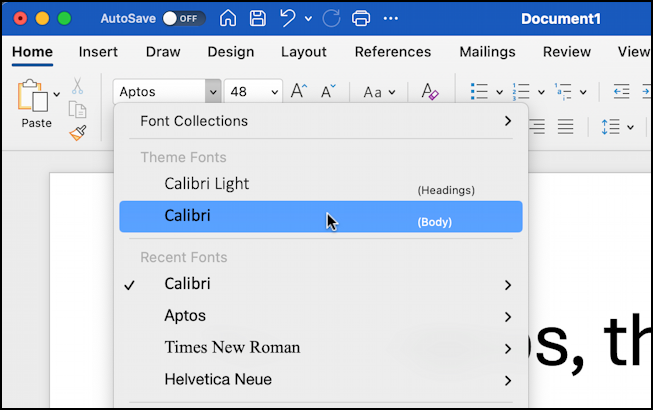Click the Paste clipboard icon
The image size is (653, 410).
[x=32, y=95]
